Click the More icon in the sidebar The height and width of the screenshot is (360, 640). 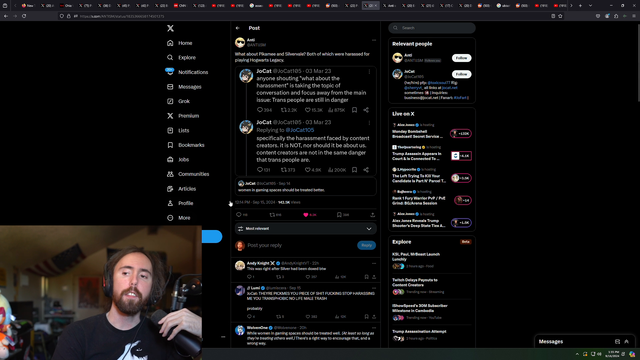[170, 218]
